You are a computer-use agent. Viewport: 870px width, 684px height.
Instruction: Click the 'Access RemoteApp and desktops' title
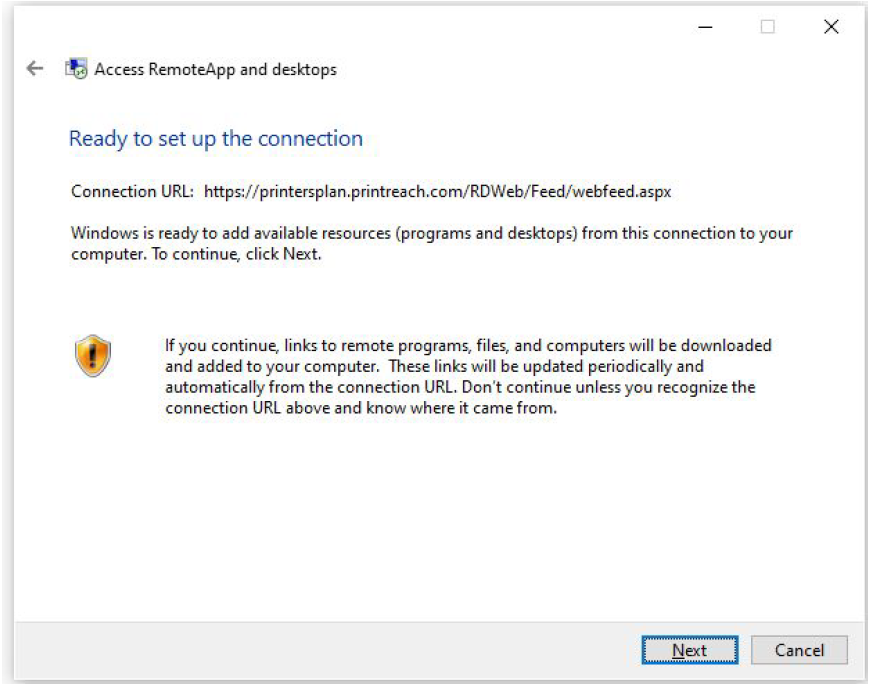(x=215, y=69)
